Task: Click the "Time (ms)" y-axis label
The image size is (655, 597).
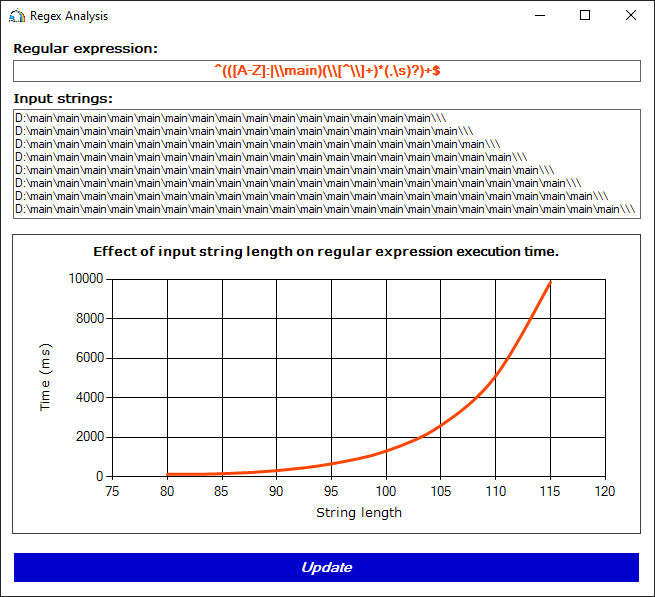Action: coord(45,378)
